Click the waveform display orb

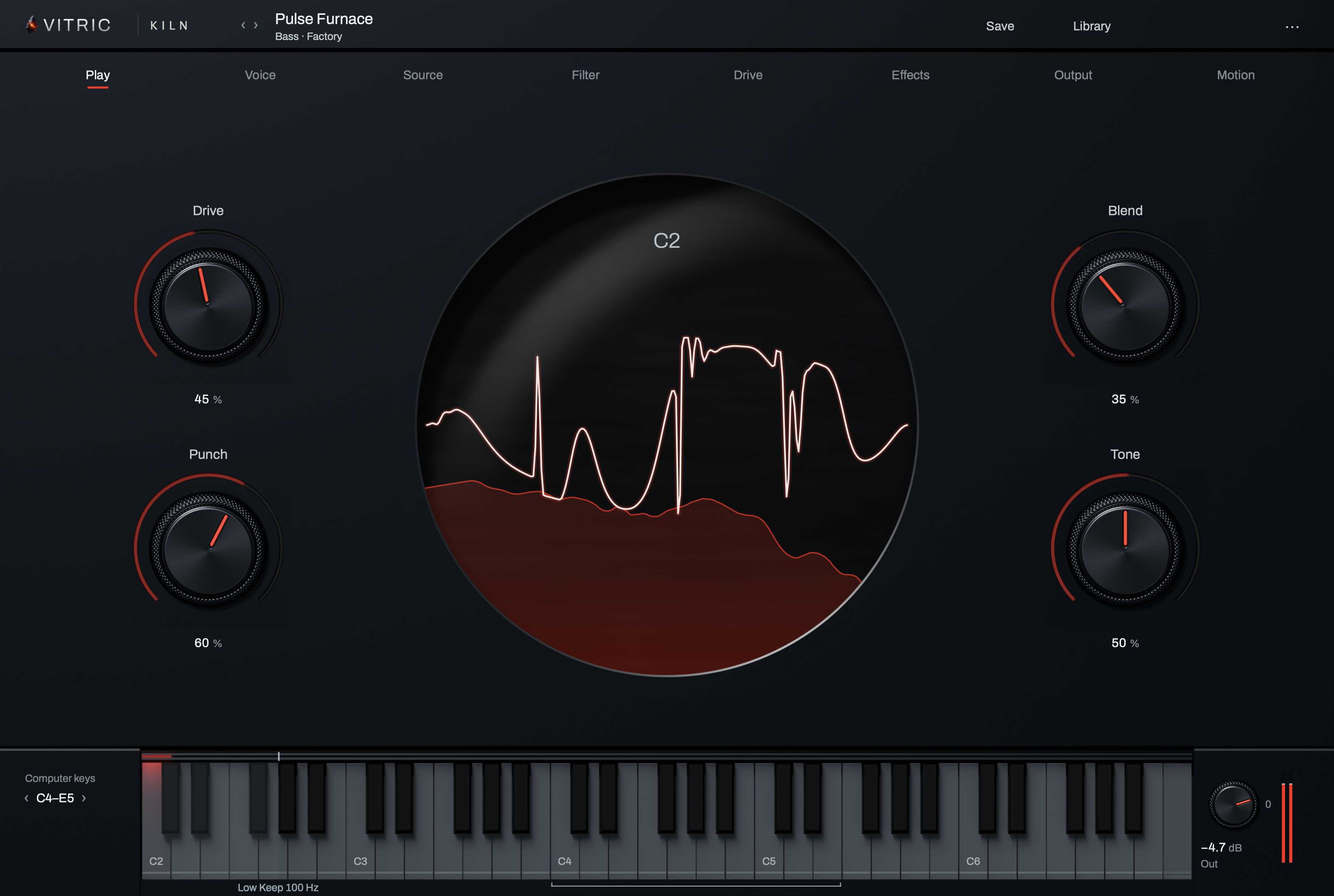667,425
